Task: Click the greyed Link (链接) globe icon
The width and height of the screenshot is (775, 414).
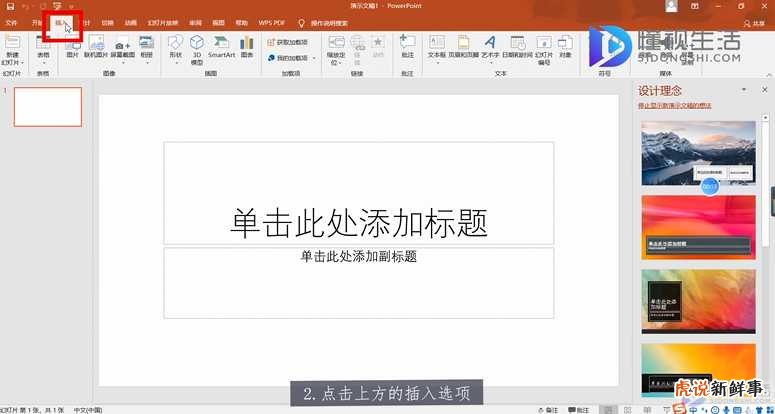Action: [x=357, y=43]
